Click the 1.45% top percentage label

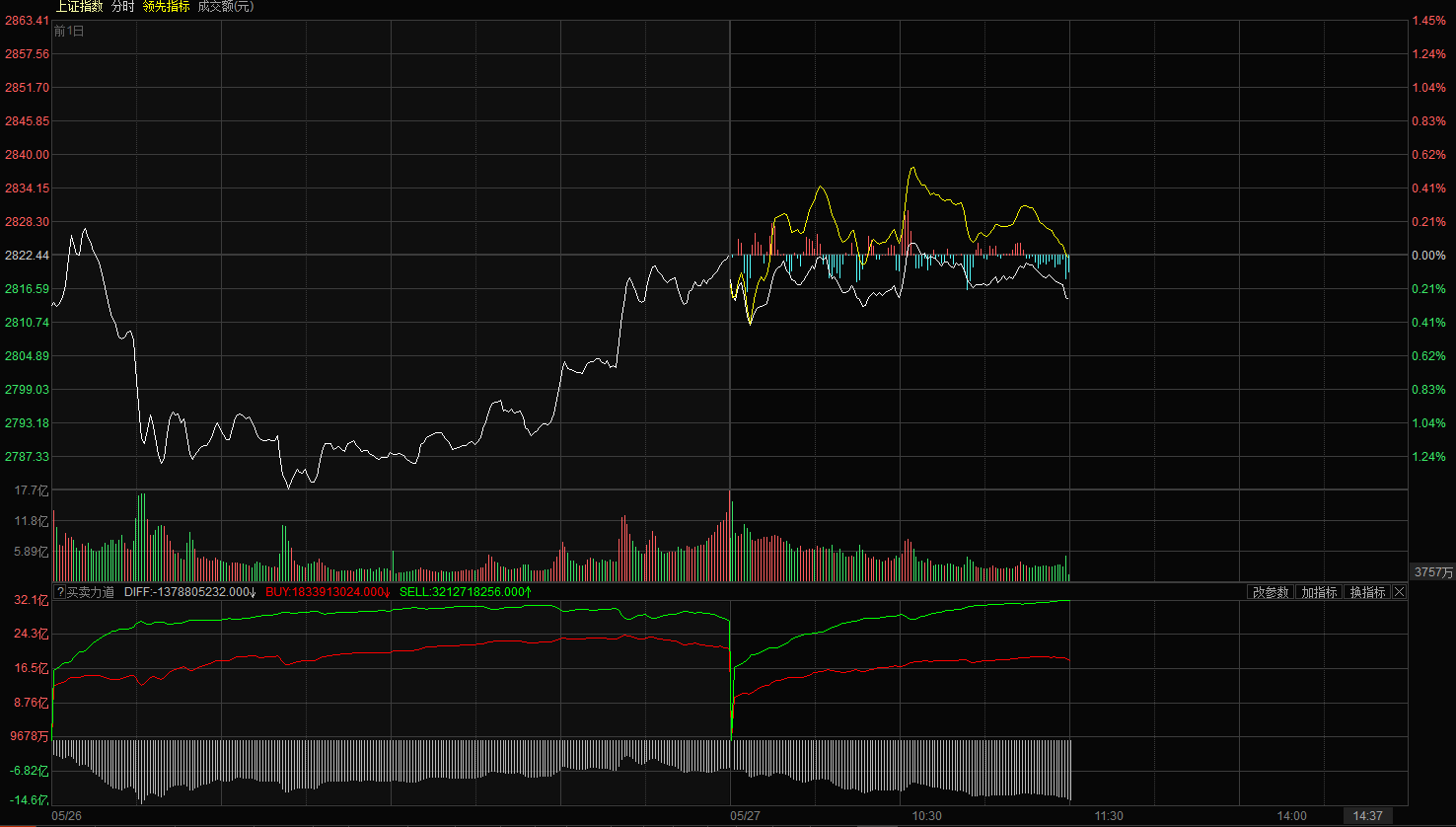(1428, 21)
